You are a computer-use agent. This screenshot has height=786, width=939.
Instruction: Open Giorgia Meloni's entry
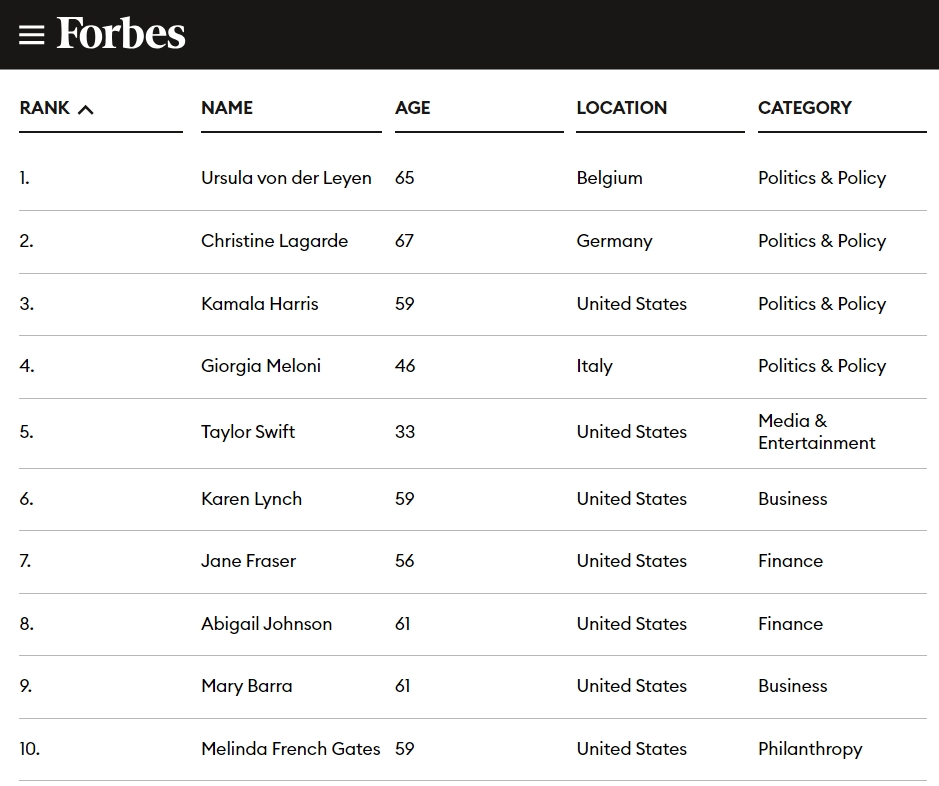pos(261,366)
